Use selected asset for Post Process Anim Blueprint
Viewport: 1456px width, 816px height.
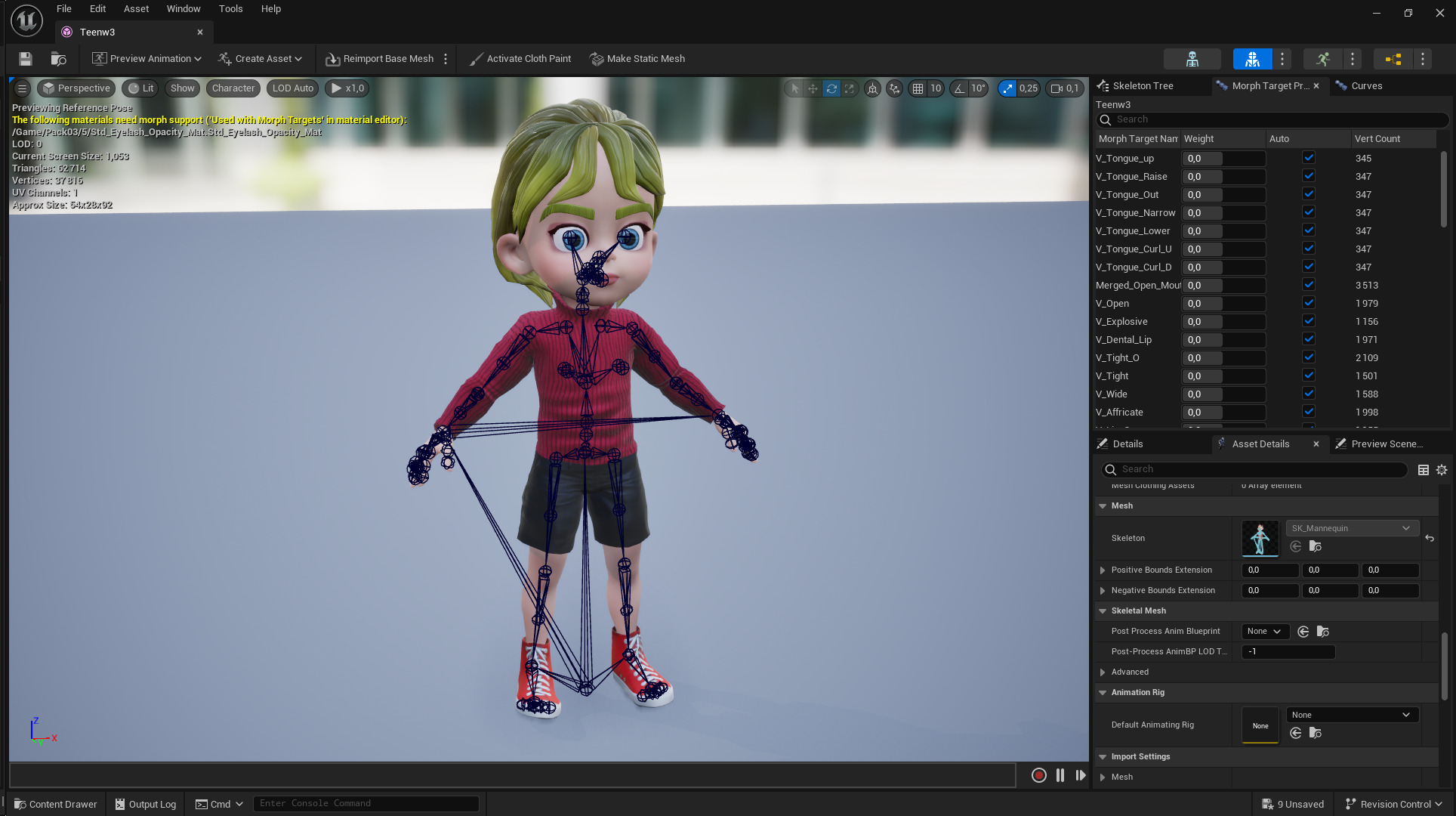click(x=1303, y=632)
